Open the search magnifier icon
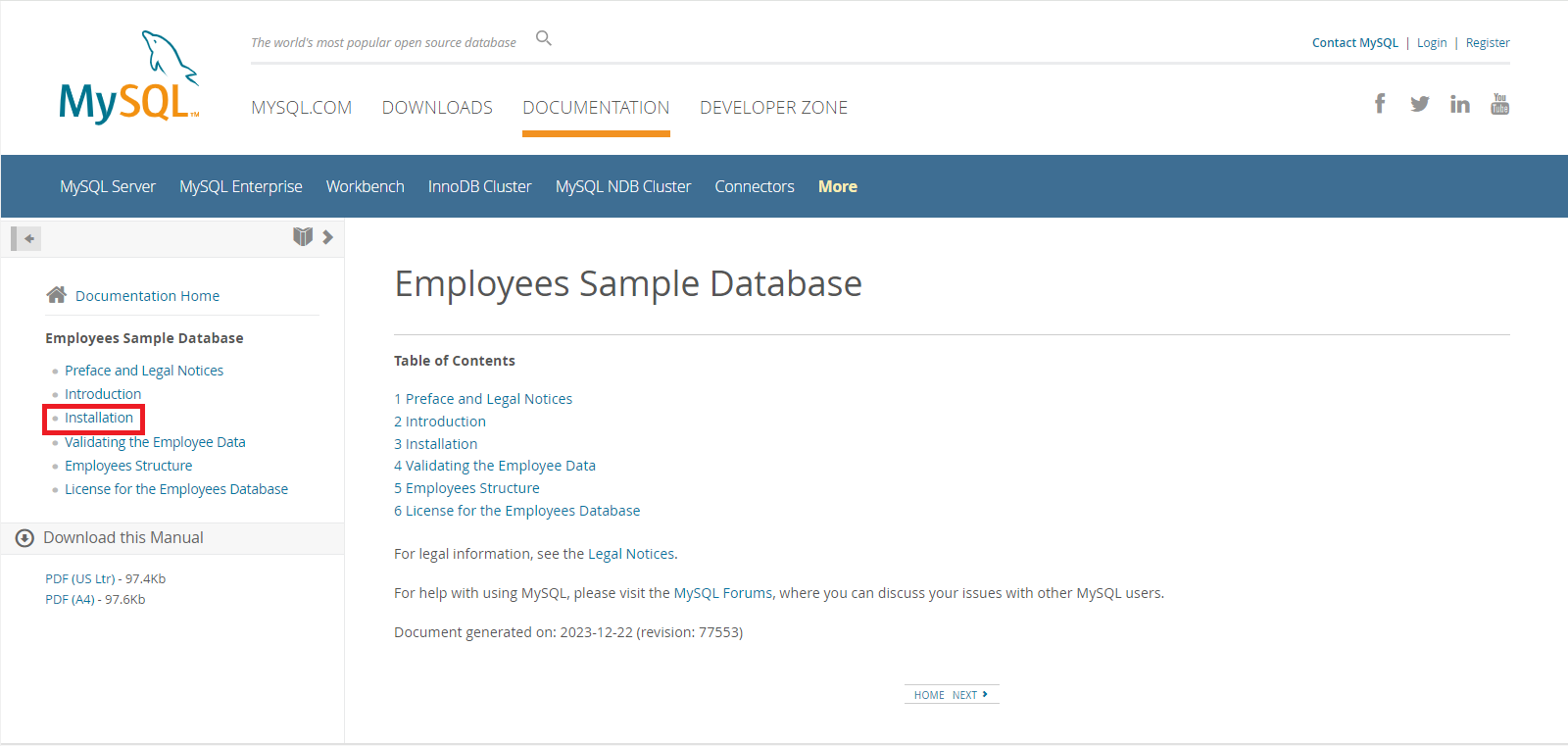This screenshot has height=746, width=1568. (544, 38)
